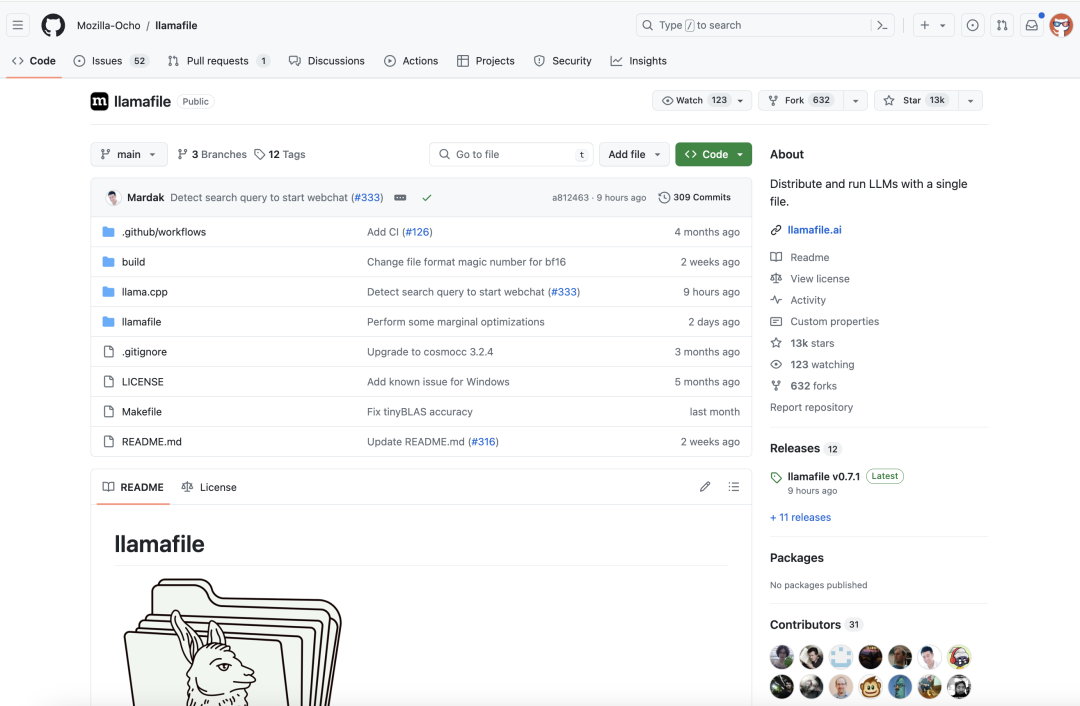Click Mardak's commit author avatar
This screenshot has height=706, width=1080.
tap(114, 198)
